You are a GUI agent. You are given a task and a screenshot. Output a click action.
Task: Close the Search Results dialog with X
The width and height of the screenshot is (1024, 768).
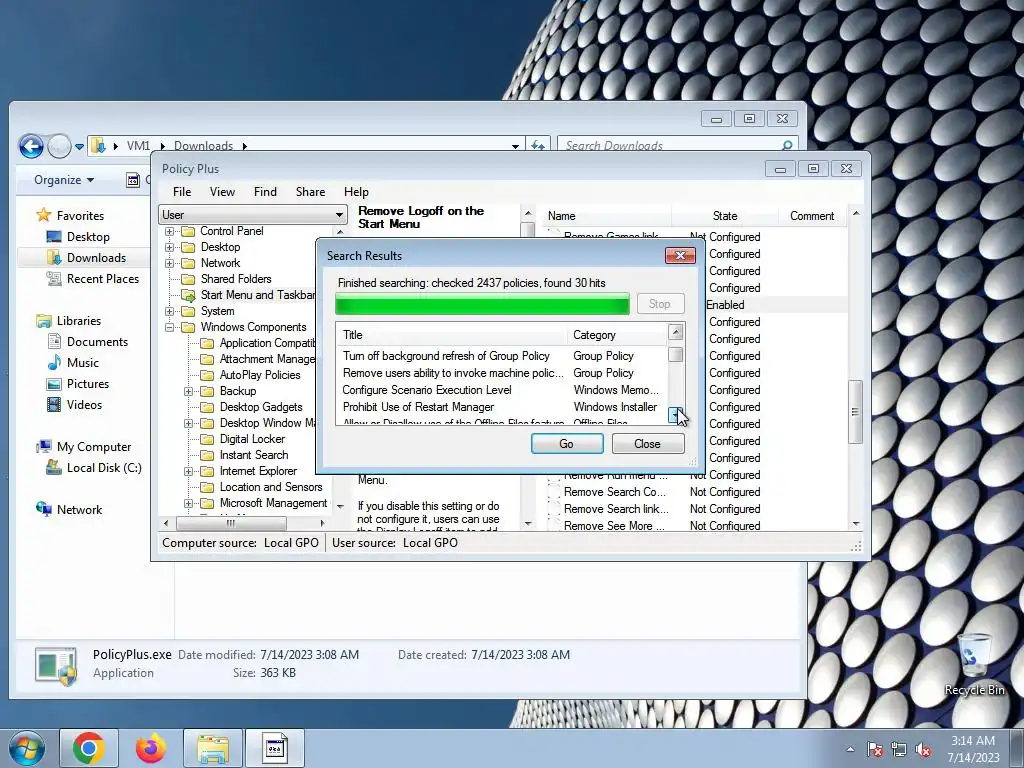pos(680,255)
